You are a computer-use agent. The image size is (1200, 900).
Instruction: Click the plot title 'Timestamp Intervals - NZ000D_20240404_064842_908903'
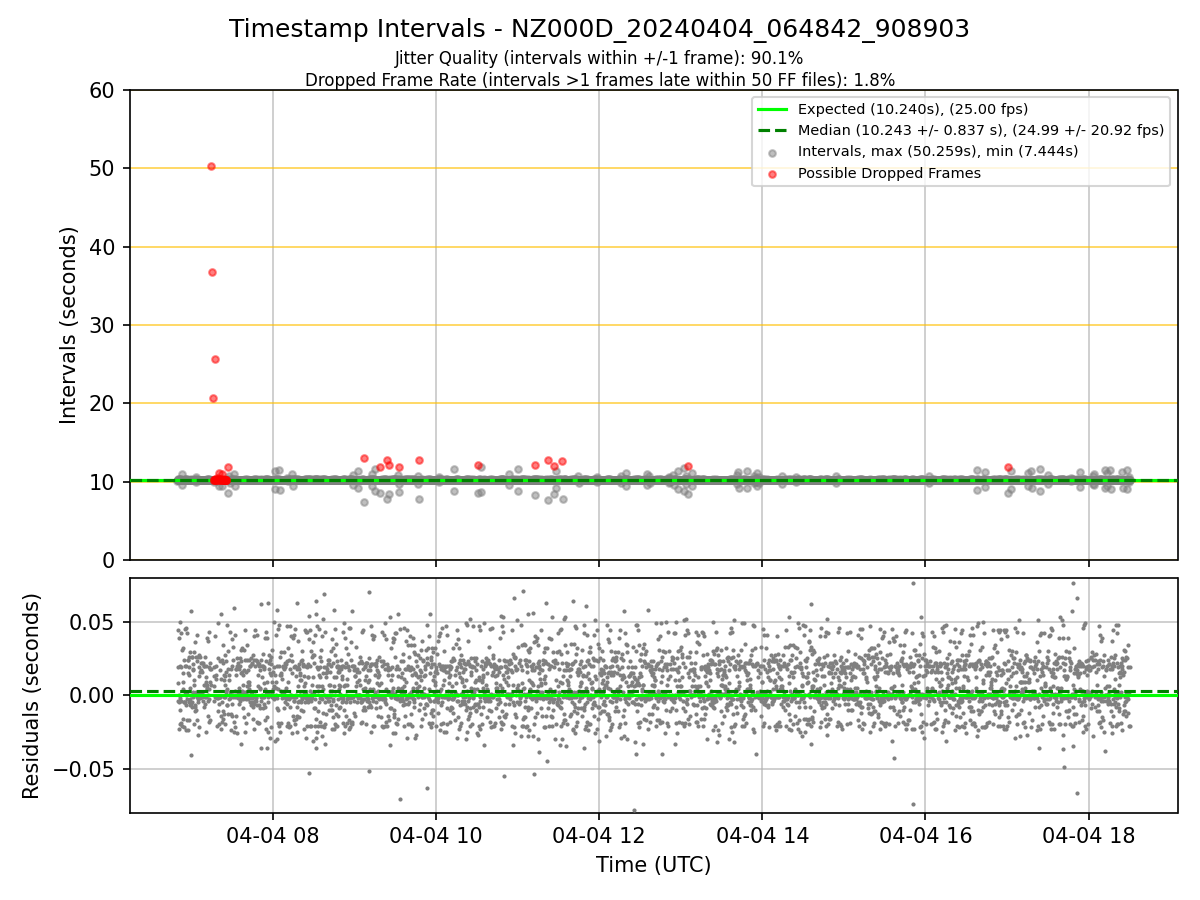[599, 29]
